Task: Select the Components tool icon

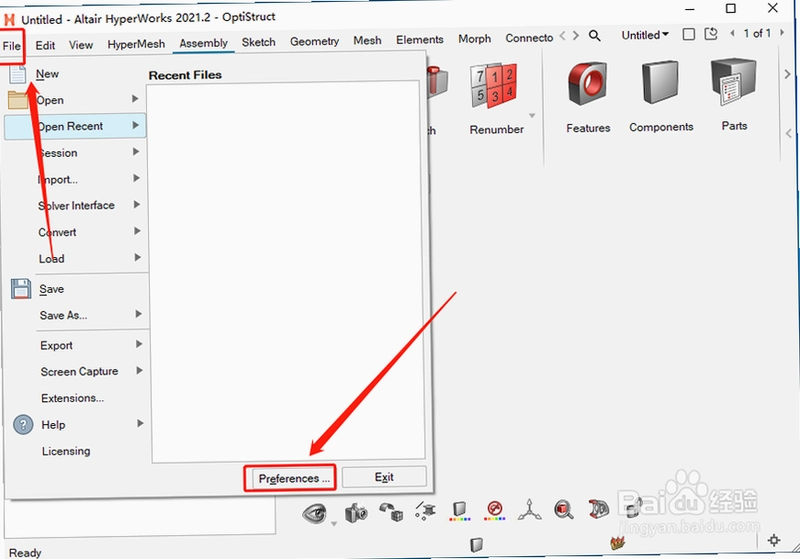Action: pos(660,83)
